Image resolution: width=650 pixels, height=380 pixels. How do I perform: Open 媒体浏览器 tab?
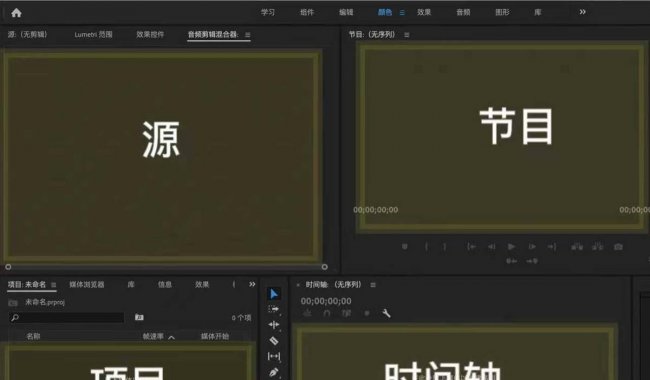point(87,284)
